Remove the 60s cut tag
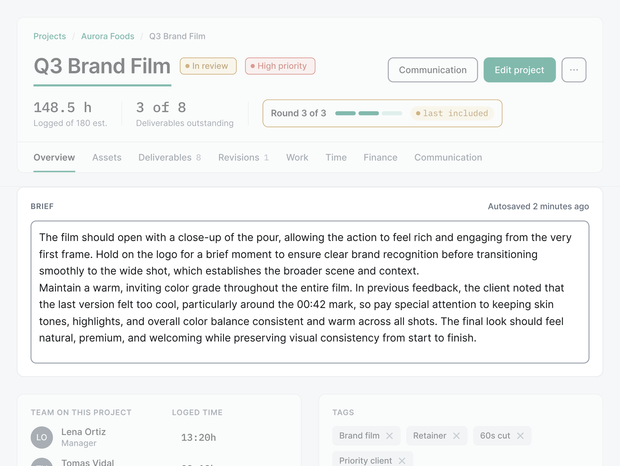 [520, 436]
